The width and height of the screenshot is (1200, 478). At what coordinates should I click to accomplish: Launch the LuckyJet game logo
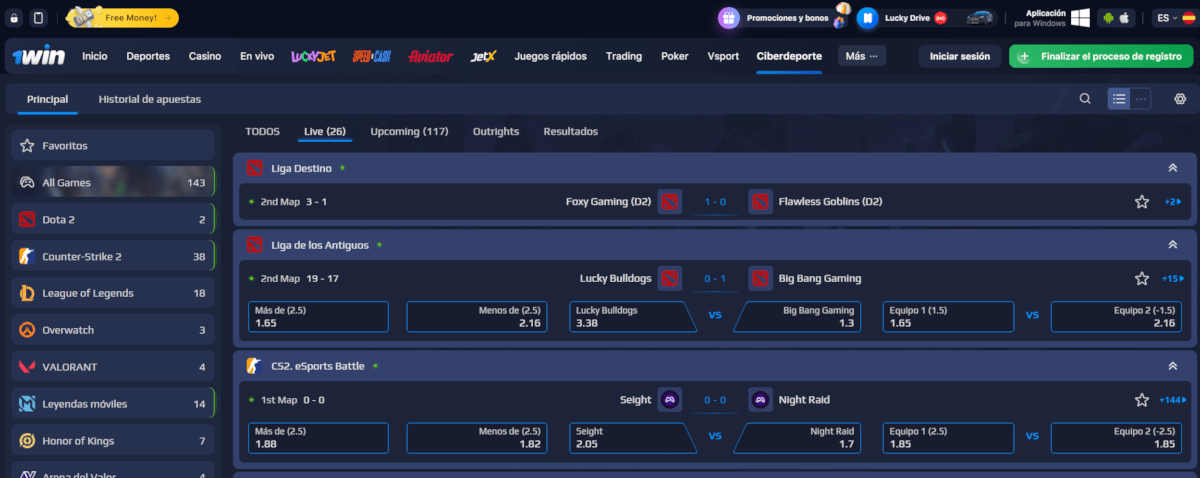(312, 56)
